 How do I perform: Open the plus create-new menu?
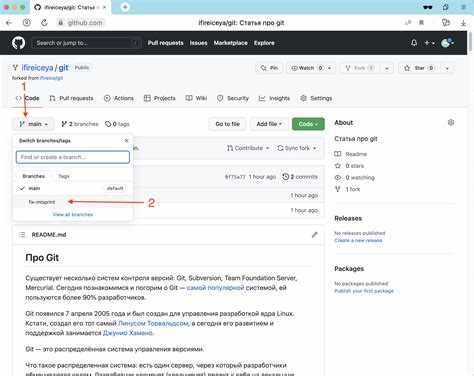click(429, 43)
